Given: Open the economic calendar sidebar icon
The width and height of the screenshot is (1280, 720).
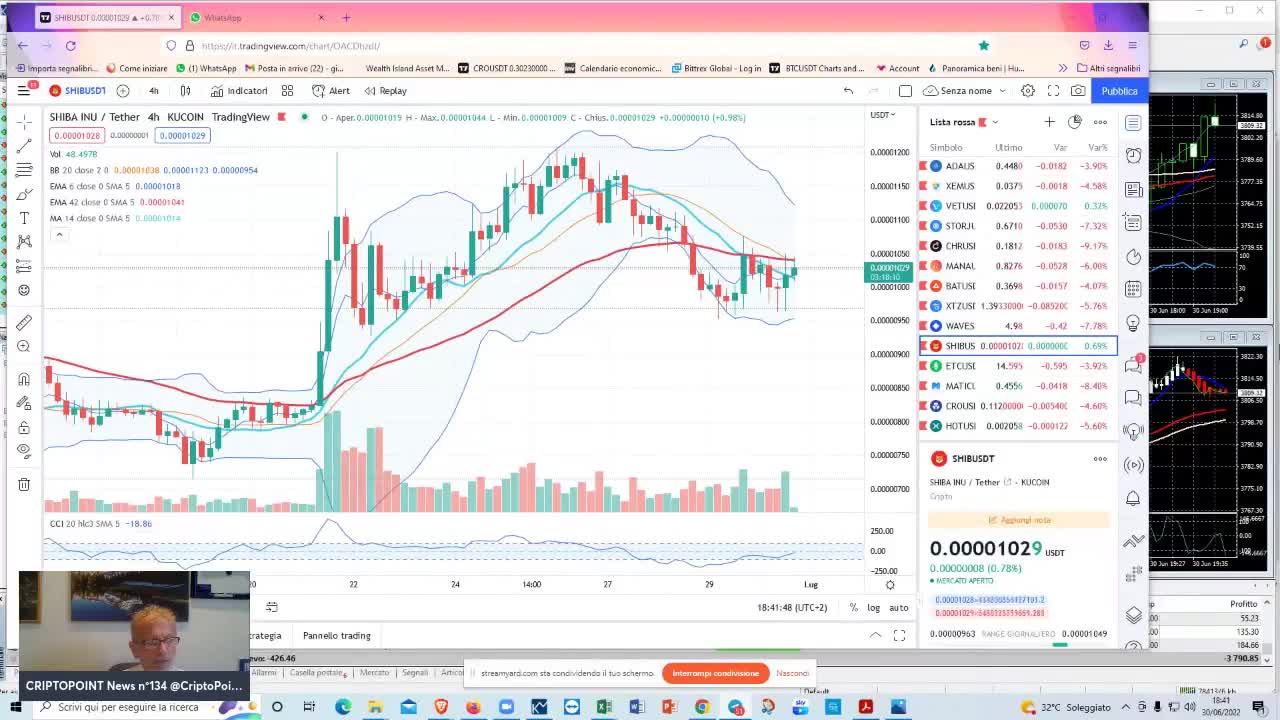Looking at the screenshot, I should tap(1133, 289).
